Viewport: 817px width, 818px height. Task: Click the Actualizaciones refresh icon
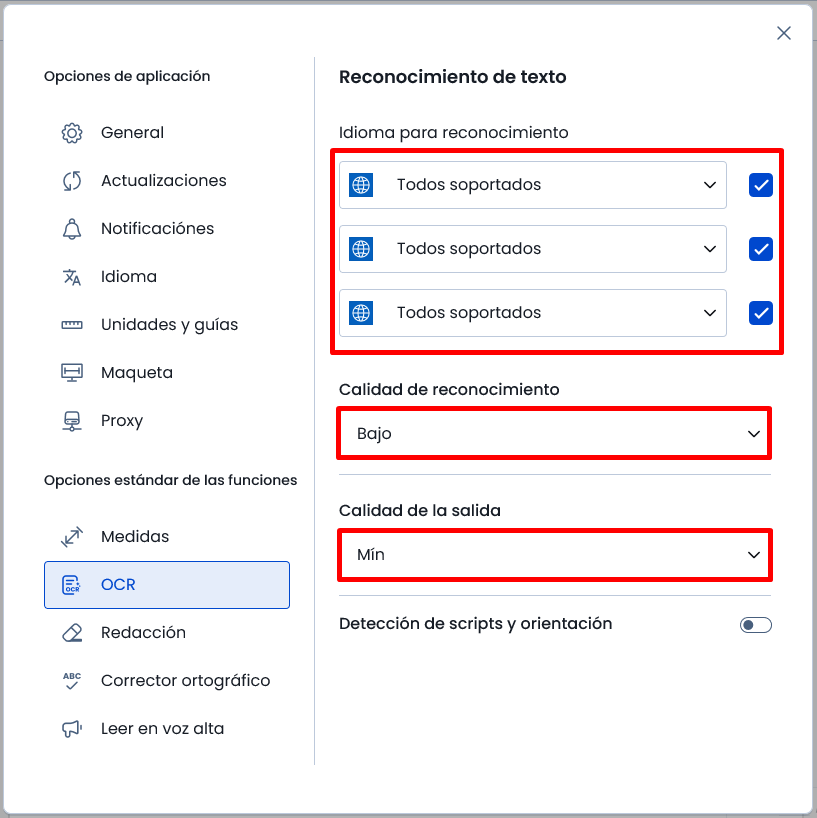coord(72,181)
